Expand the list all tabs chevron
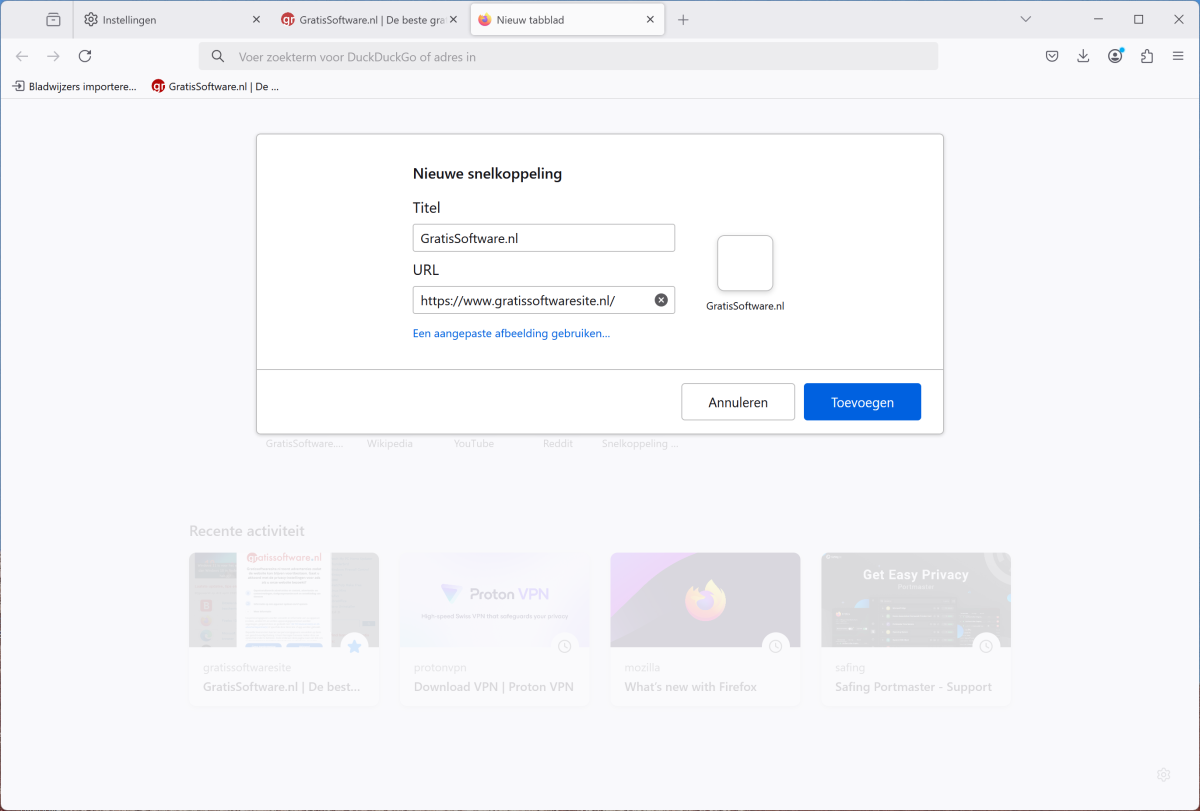This screenshot has height=811, width=1200. (1025, 20)
